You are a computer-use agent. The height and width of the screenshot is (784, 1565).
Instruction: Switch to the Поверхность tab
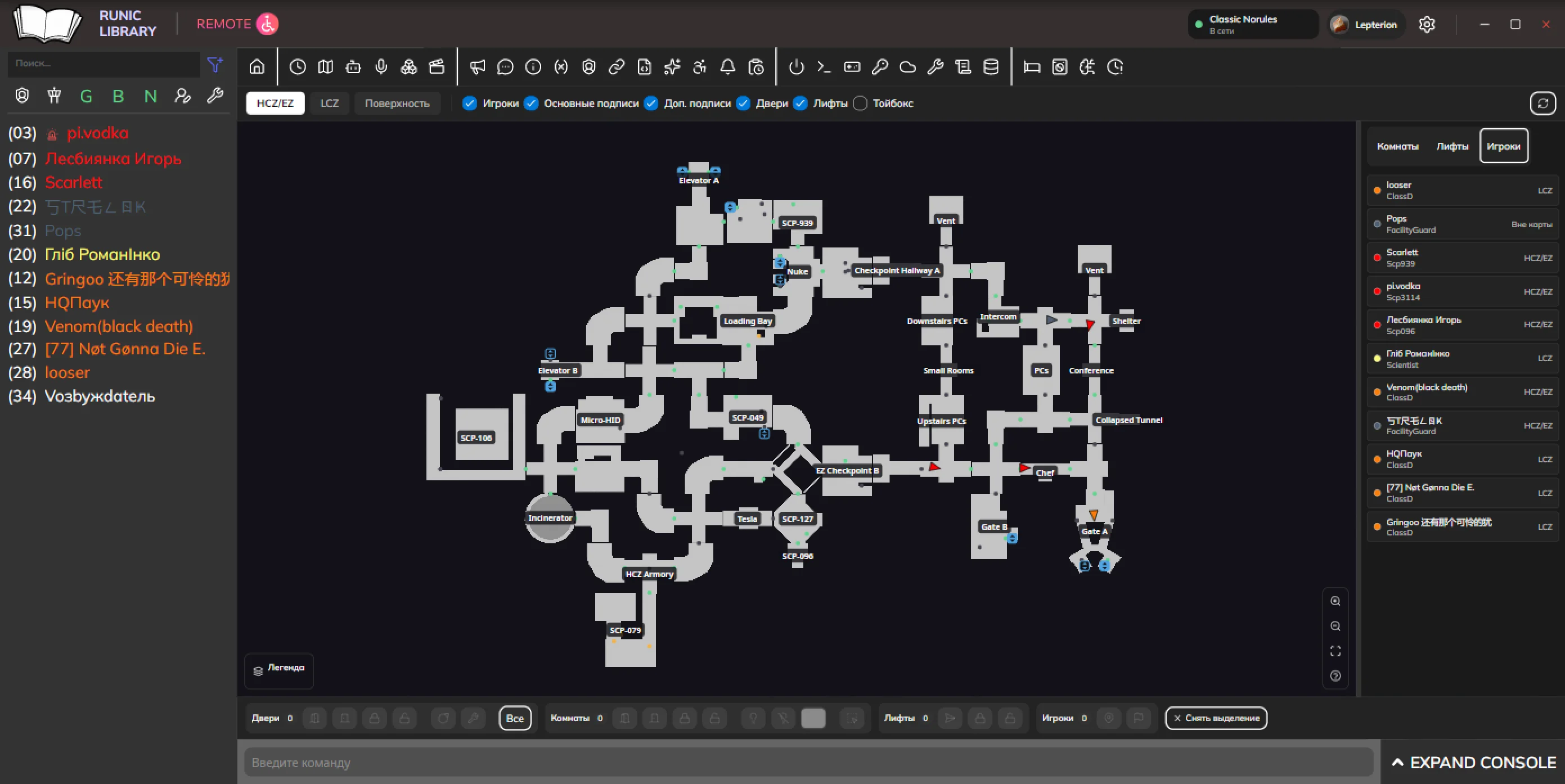[397, 103]
